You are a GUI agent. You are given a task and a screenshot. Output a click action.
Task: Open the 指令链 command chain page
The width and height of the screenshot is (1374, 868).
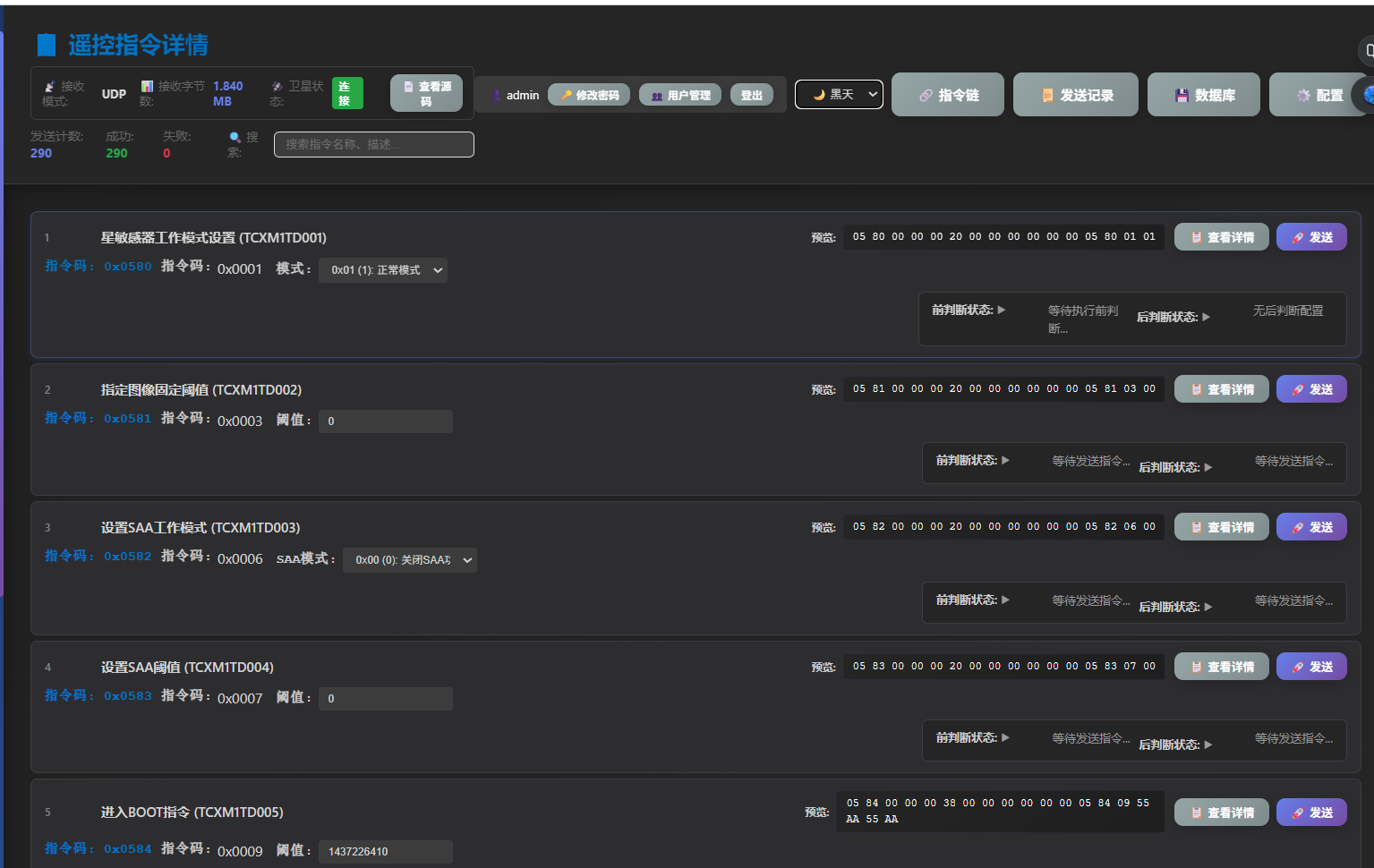947,95
